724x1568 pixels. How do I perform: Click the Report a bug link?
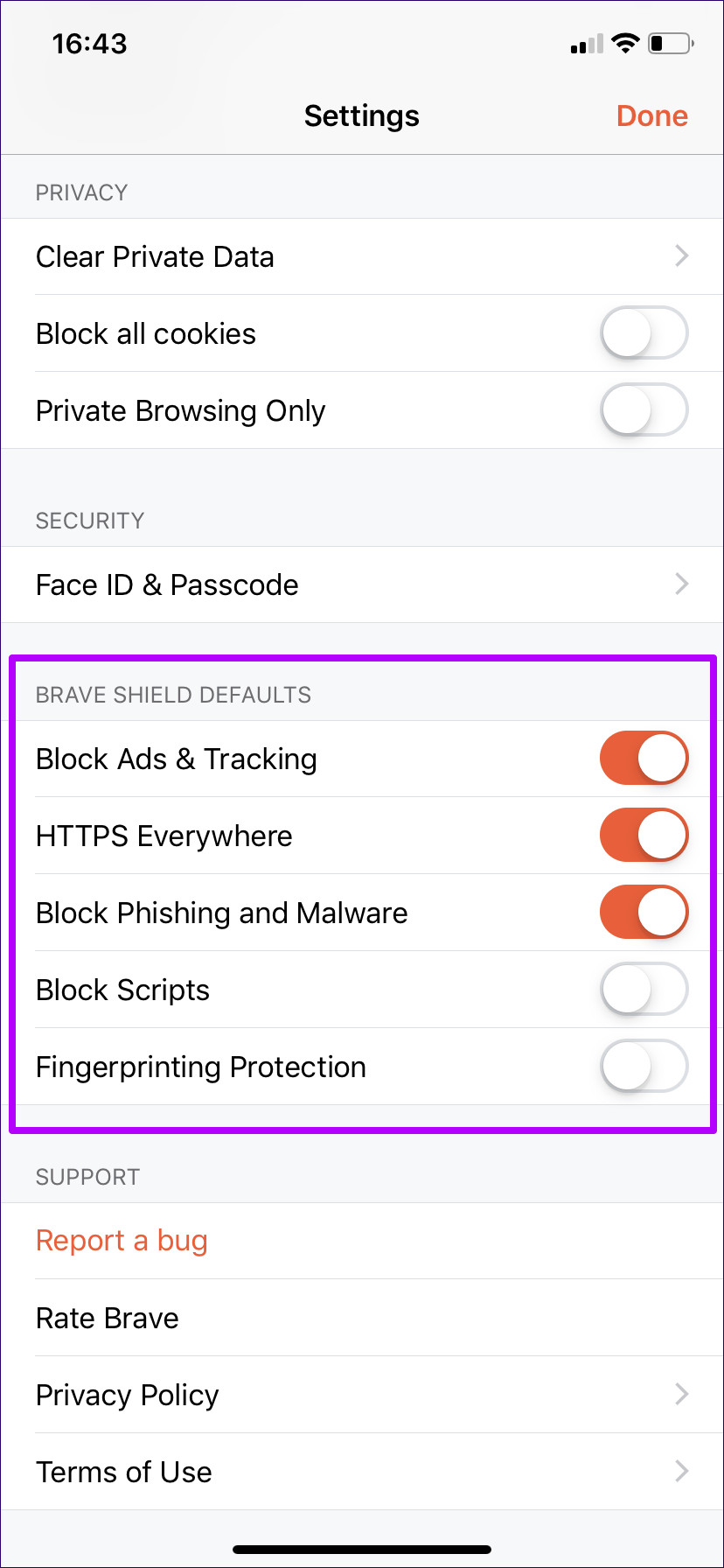click(122, 1241)
